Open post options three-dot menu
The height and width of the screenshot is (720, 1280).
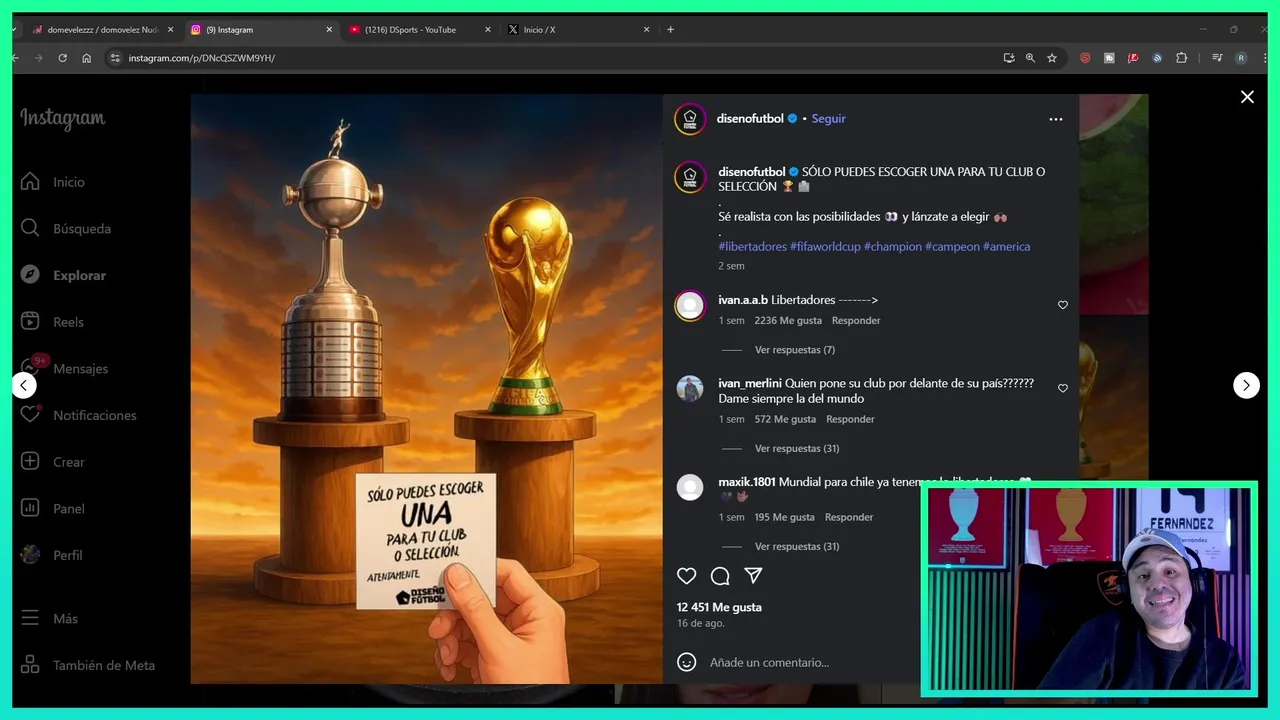point(1056,119)
